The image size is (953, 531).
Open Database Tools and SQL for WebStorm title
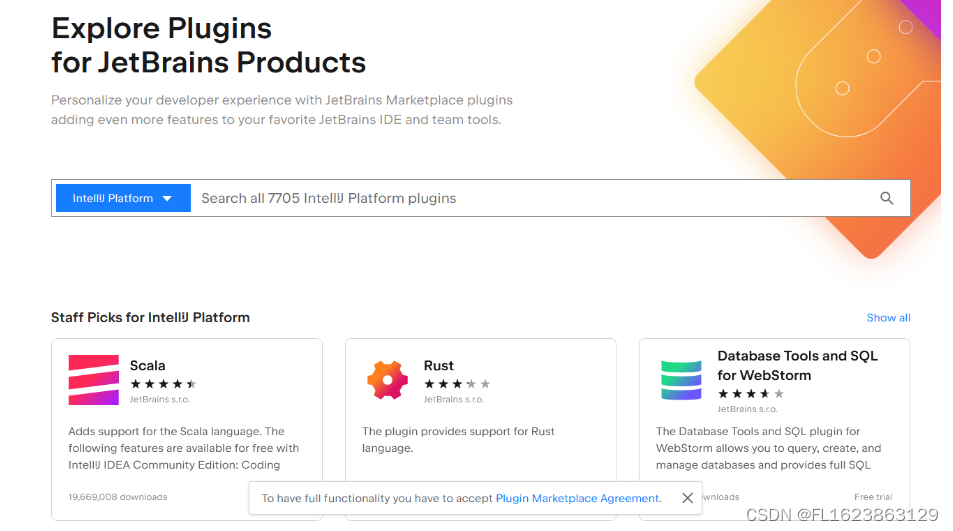click(797, 365)
